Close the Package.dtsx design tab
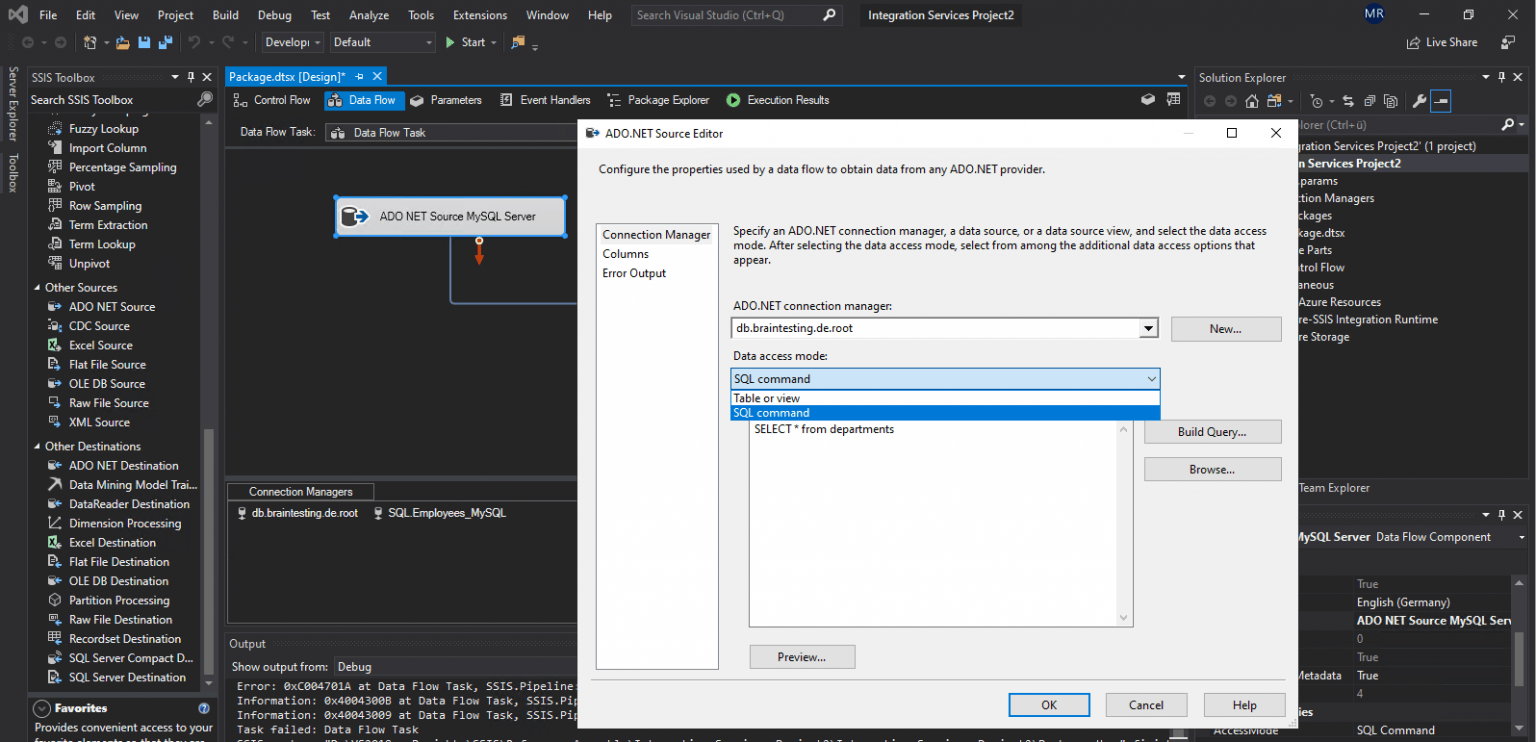1536x742 pixels. pos(377,76)
